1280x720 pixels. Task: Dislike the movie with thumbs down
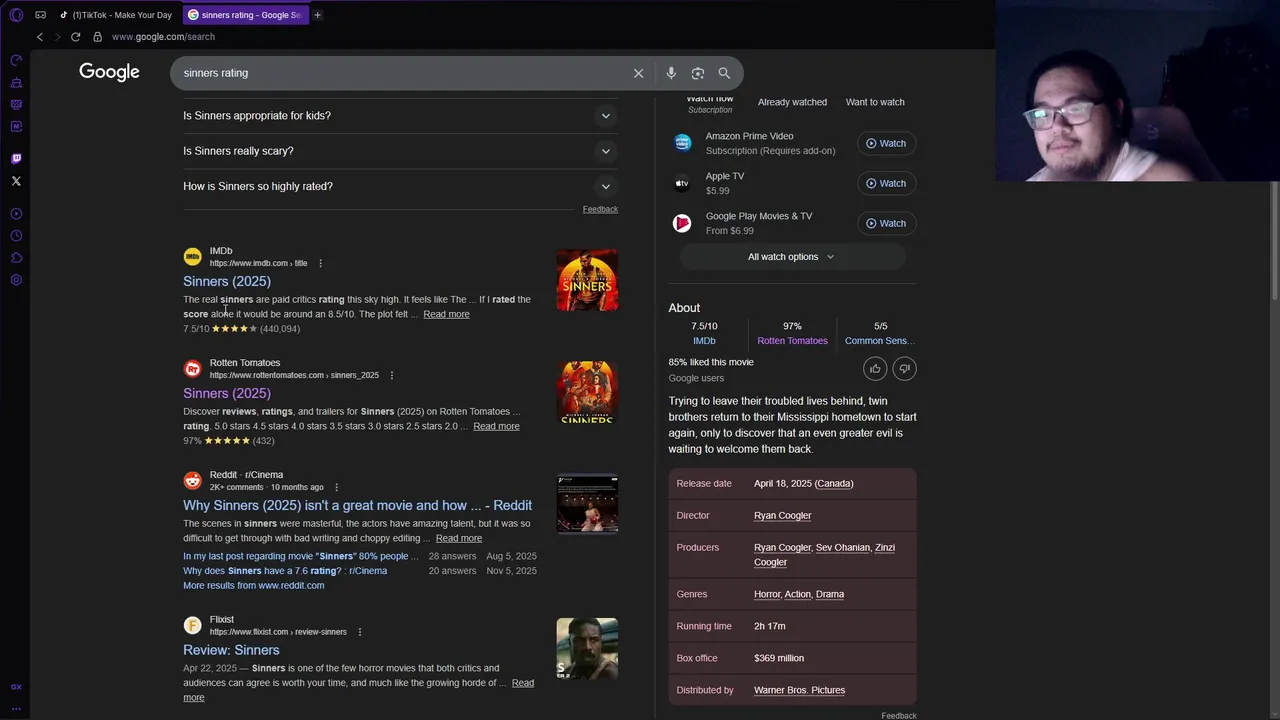(904, 369)
